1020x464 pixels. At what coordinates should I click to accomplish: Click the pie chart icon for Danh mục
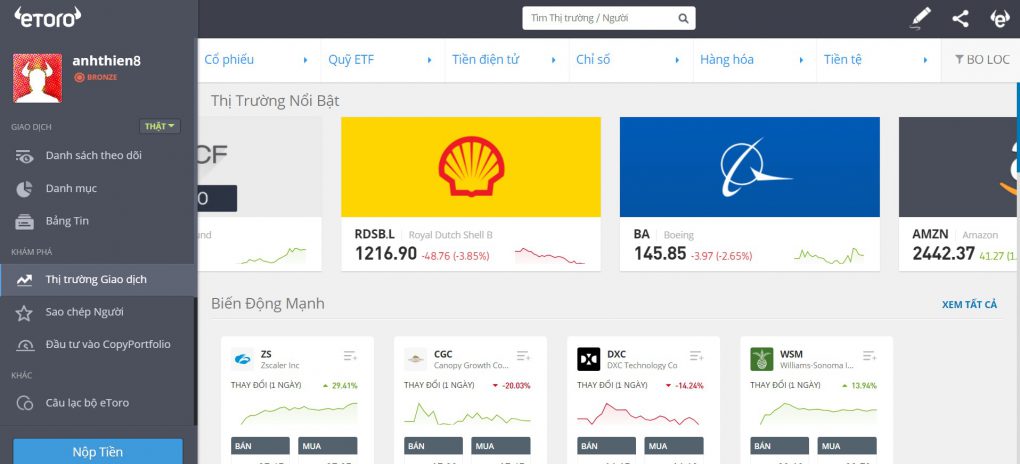(24, 189)
